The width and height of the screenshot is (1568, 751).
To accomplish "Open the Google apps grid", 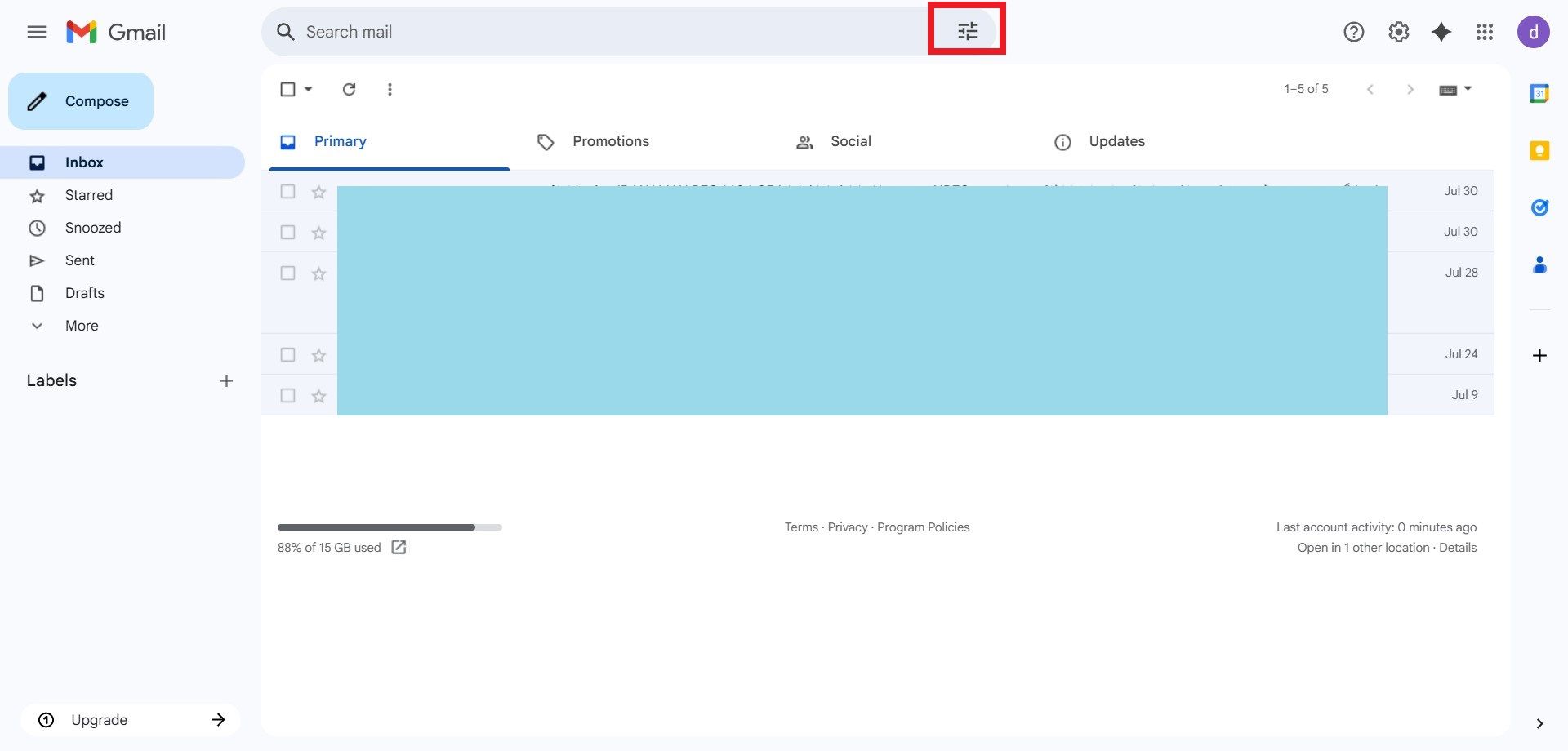I will click(1484, 32).
